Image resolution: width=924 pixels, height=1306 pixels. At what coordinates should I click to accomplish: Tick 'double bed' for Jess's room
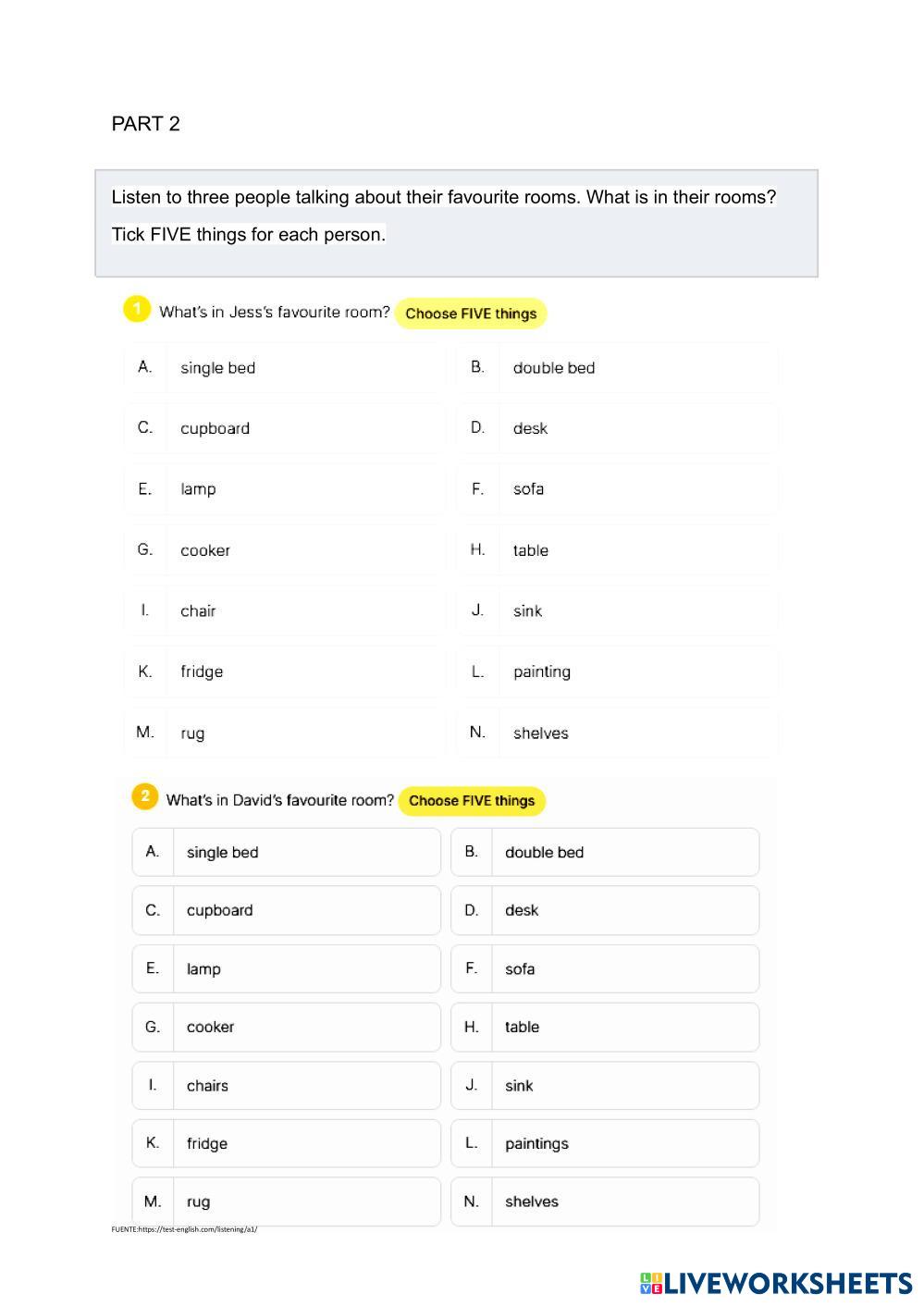[616, 368]
